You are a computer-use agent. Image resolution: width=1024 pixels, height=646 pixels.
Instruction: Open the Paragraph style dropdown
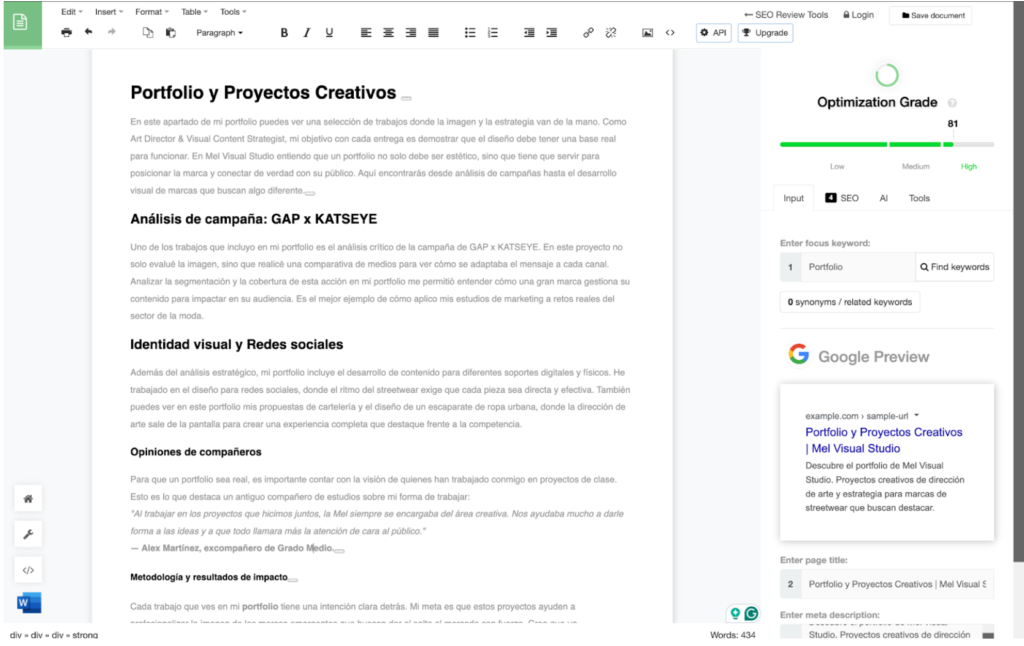[x=219, y=33]
